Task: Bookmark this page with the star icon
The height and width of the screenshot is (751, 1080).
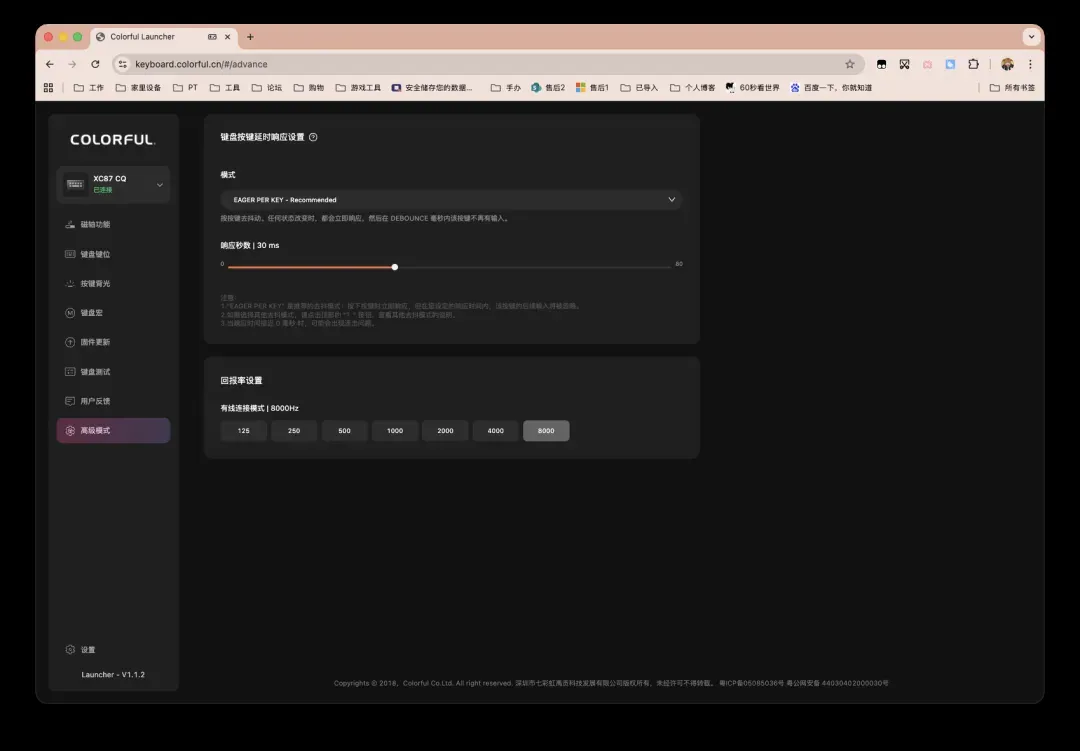Action: click(x=849, y=64)
